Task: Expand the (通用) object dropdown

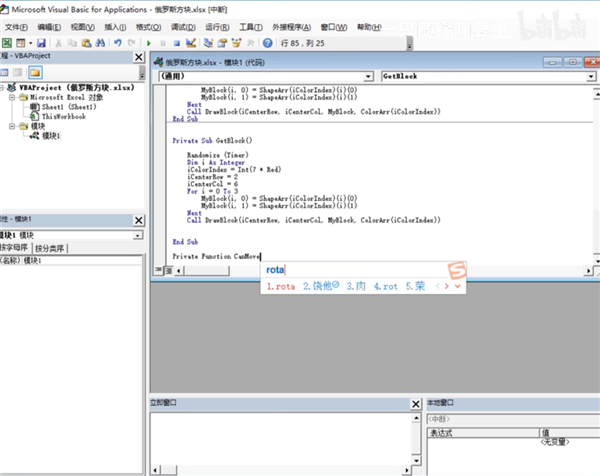Action: (369, 76)
